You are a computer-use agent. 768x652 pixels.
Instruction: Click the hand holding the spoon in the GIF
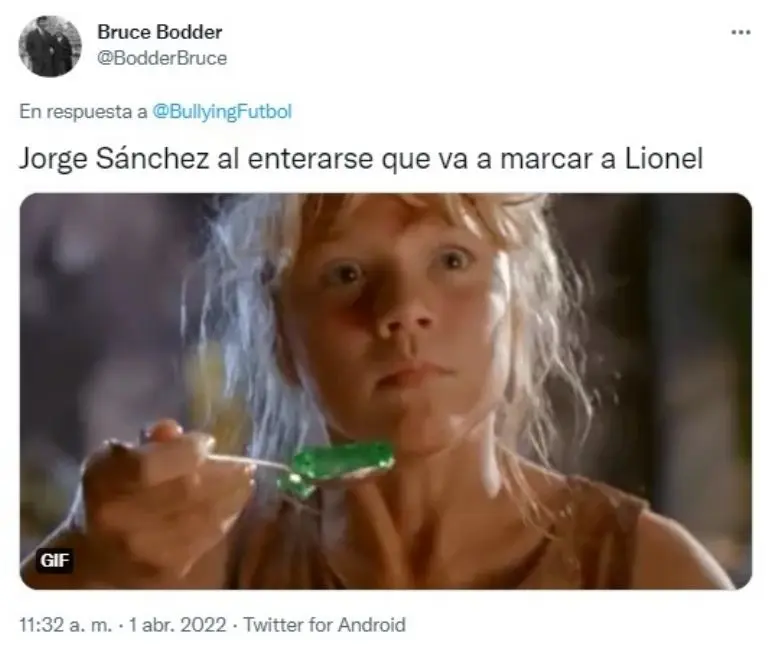tap(162, 485)
